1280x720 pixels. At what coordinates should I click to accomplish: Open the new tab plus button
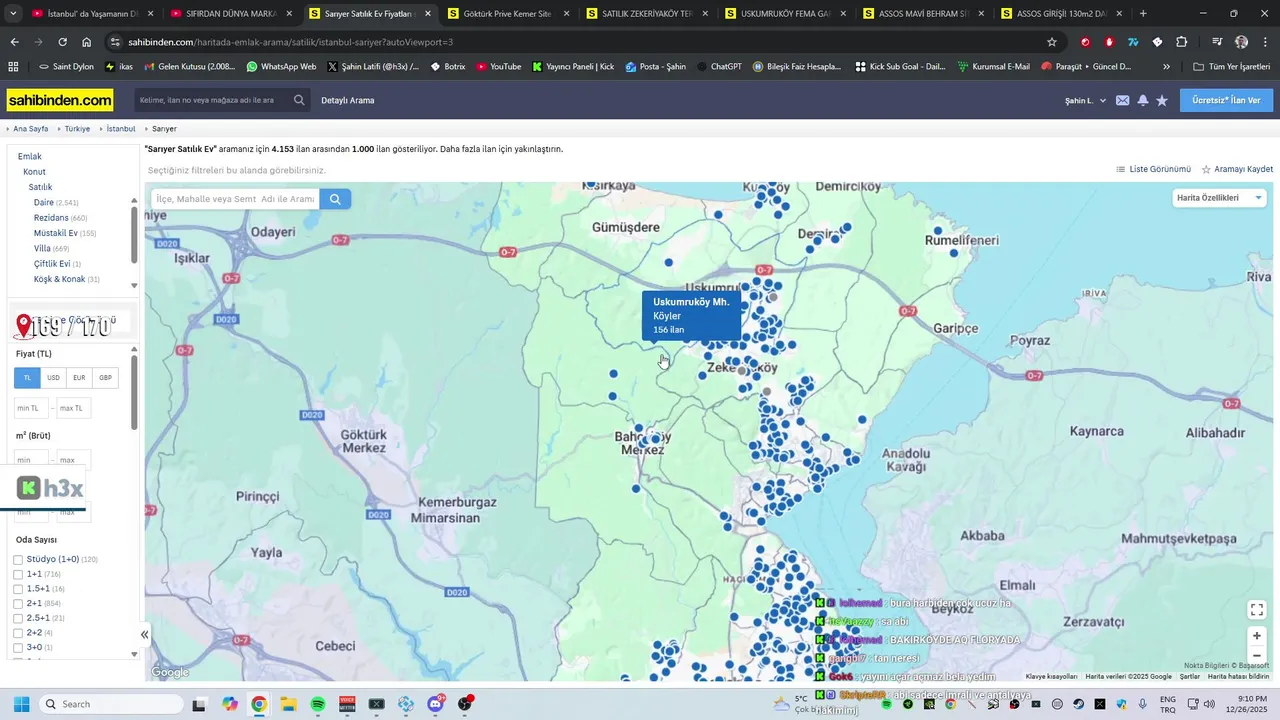pos(1143,13)
